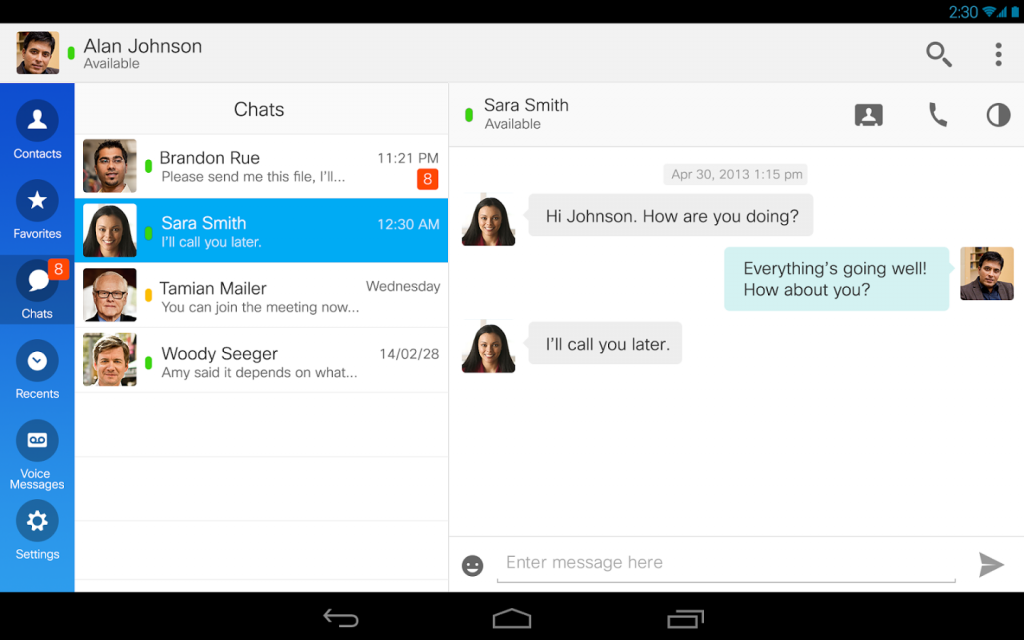The image size is (1024, 640).
Task: Click the unread badge 8 on Brandon Rue
Action: tap(428, 179)
